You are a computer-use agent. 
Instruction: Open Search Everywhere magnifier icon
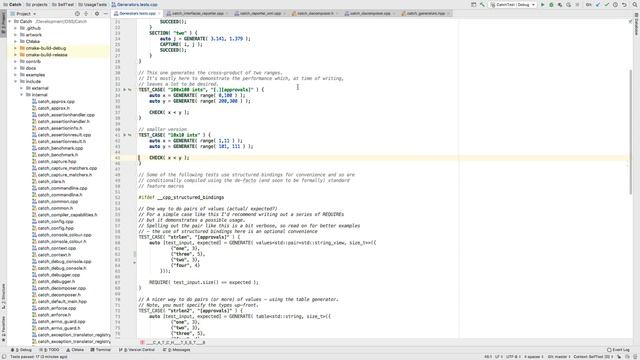(x=634, y=4)
